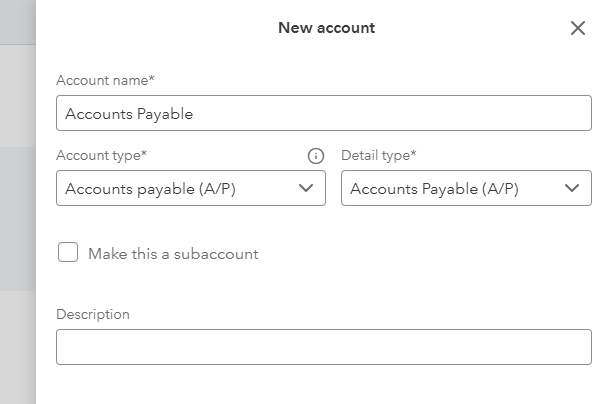Click the blank area below the Description field
Screen dimensions: 602x404
tap(324, 384)
